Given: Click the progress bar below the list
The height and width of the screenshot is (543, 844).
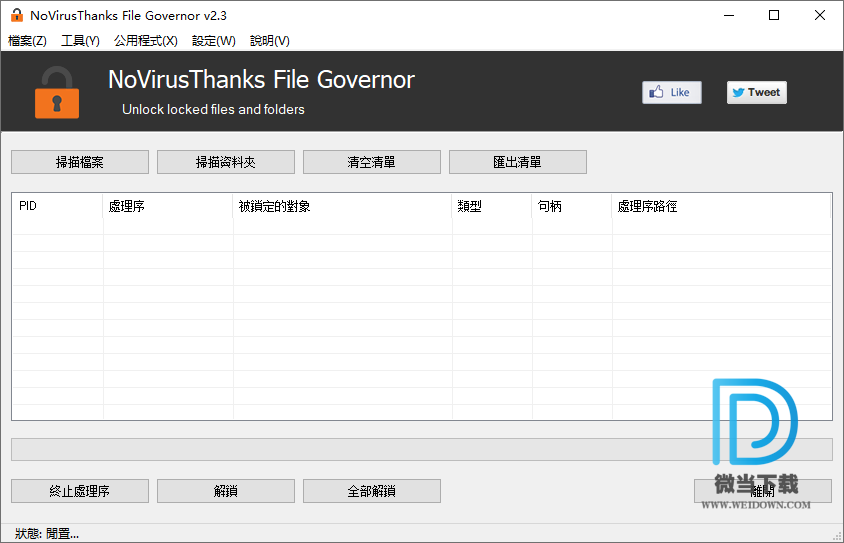Looking at the screenshot, I should (x=421, y=449).
